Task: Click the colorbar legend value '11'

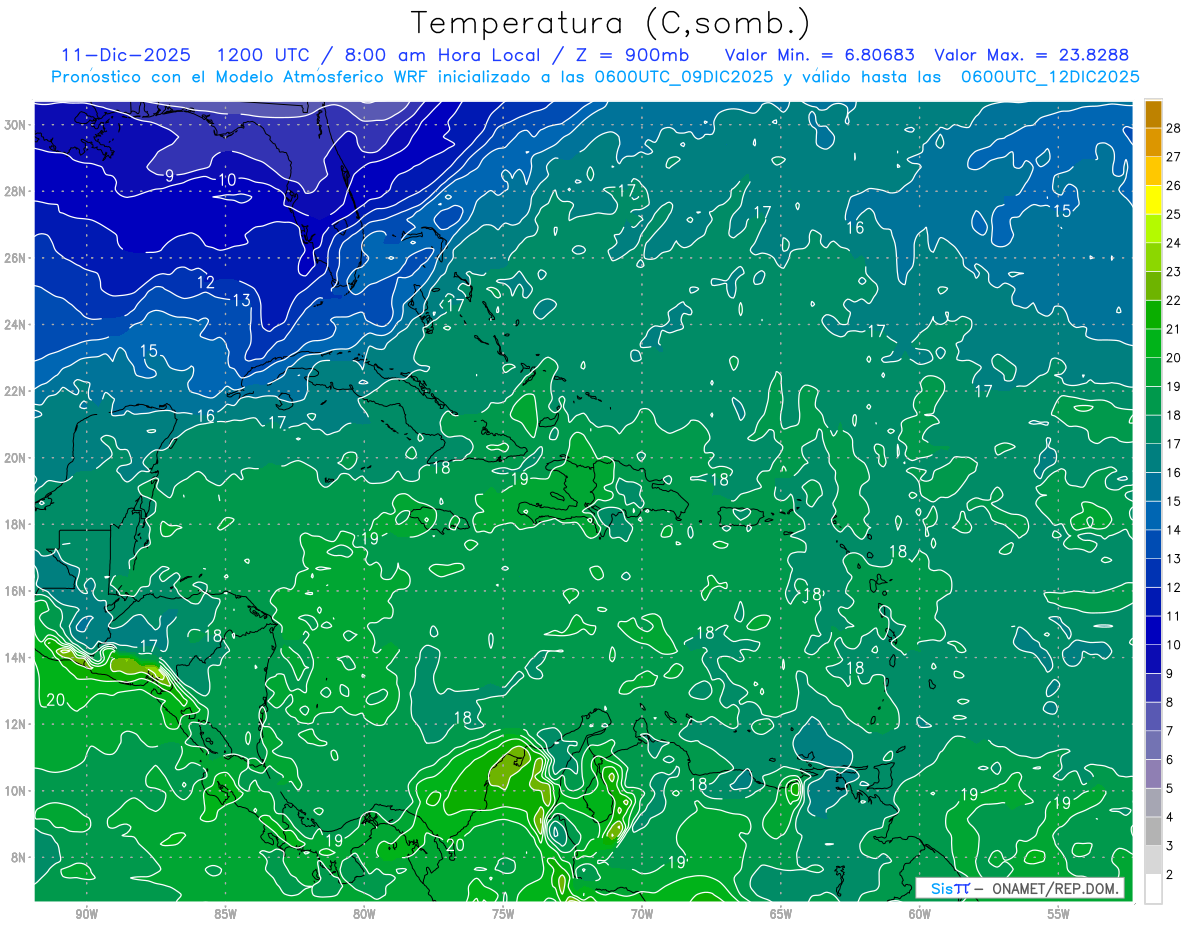Action: coord(1173,616)
